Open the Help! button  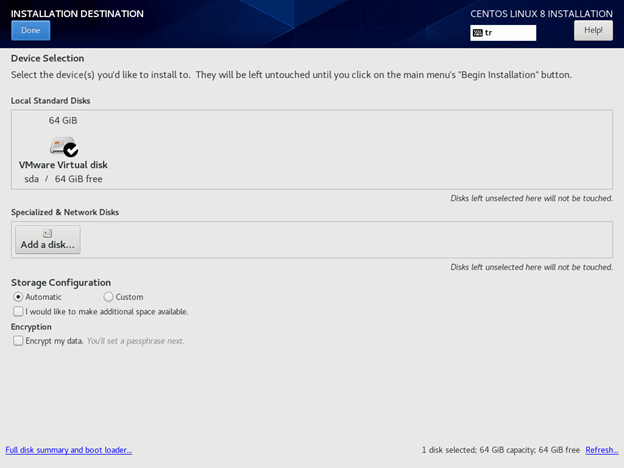pyautogui.click(x=593, y=31)
